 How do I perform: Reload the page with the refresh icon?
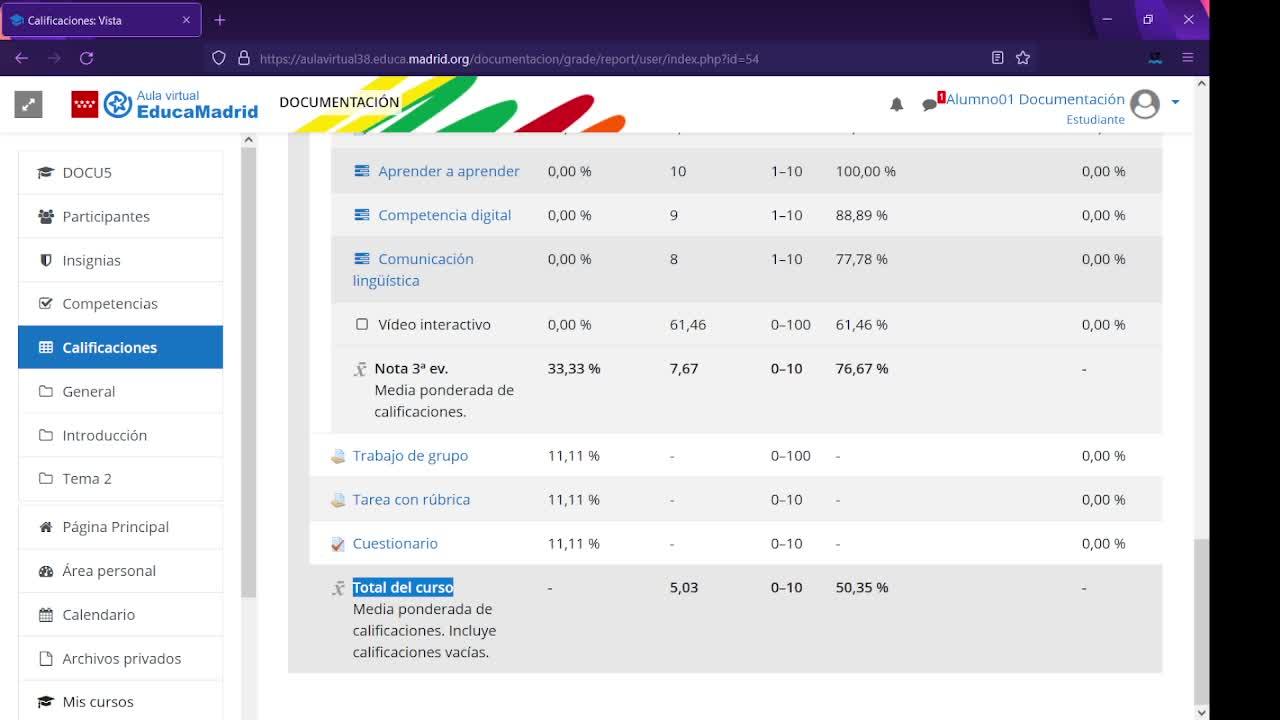coord(87,58)
